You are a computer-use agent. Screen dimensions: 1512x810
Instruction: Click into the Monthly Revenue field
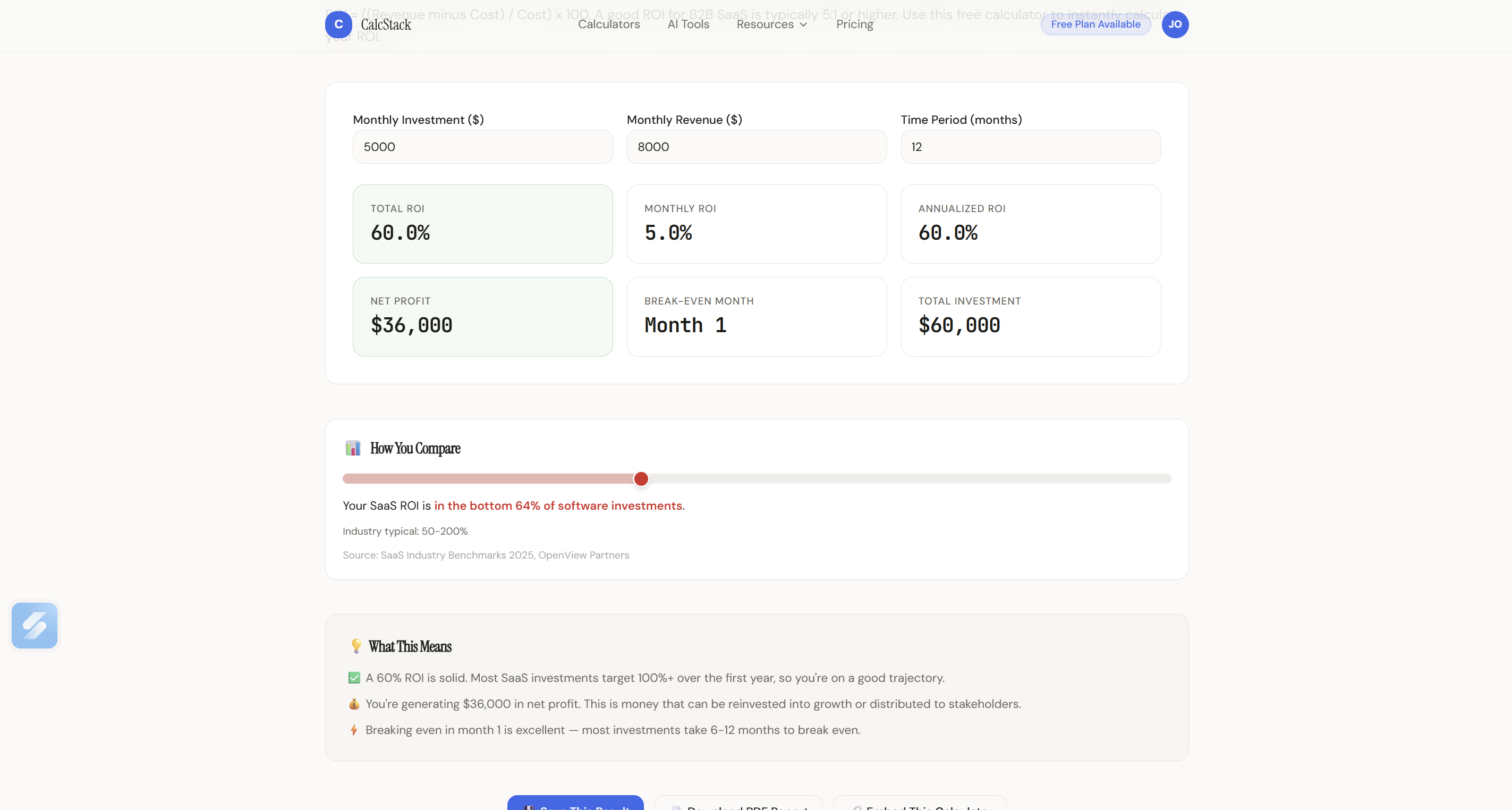756,147
